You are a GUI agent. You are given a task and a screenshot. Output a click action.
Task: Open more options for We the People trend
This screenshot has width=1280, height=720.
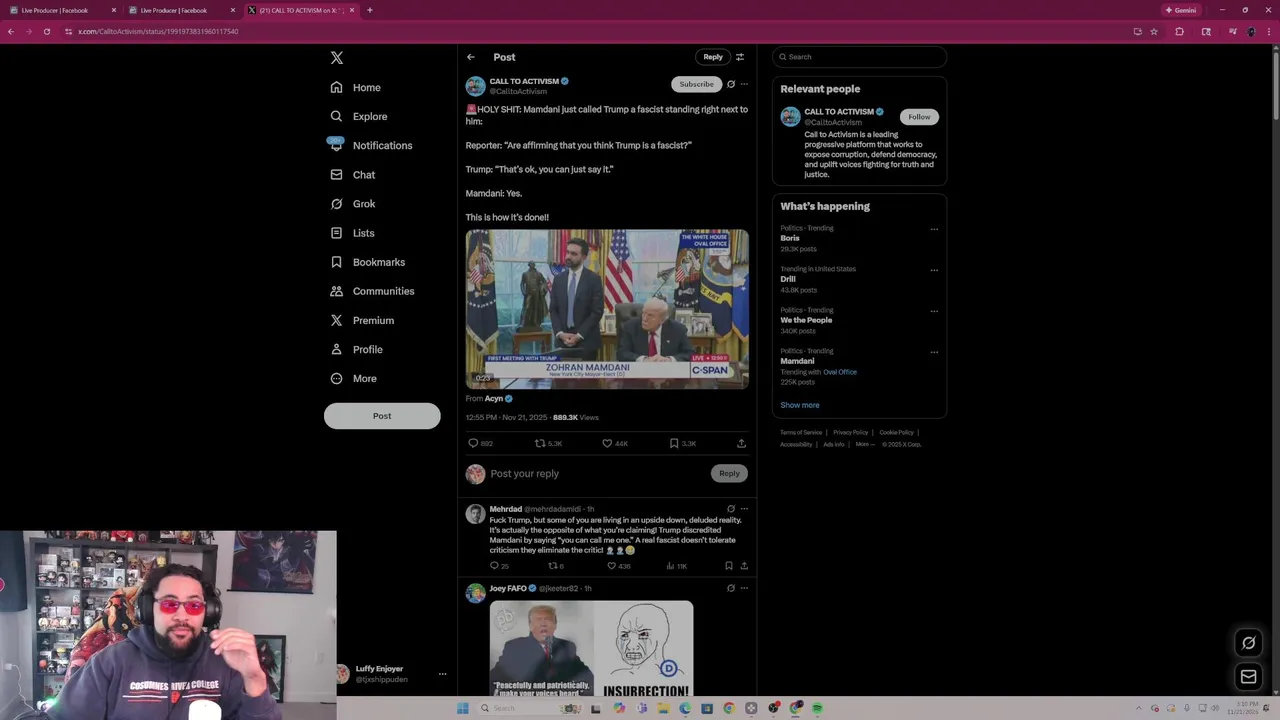pos(934,311)
